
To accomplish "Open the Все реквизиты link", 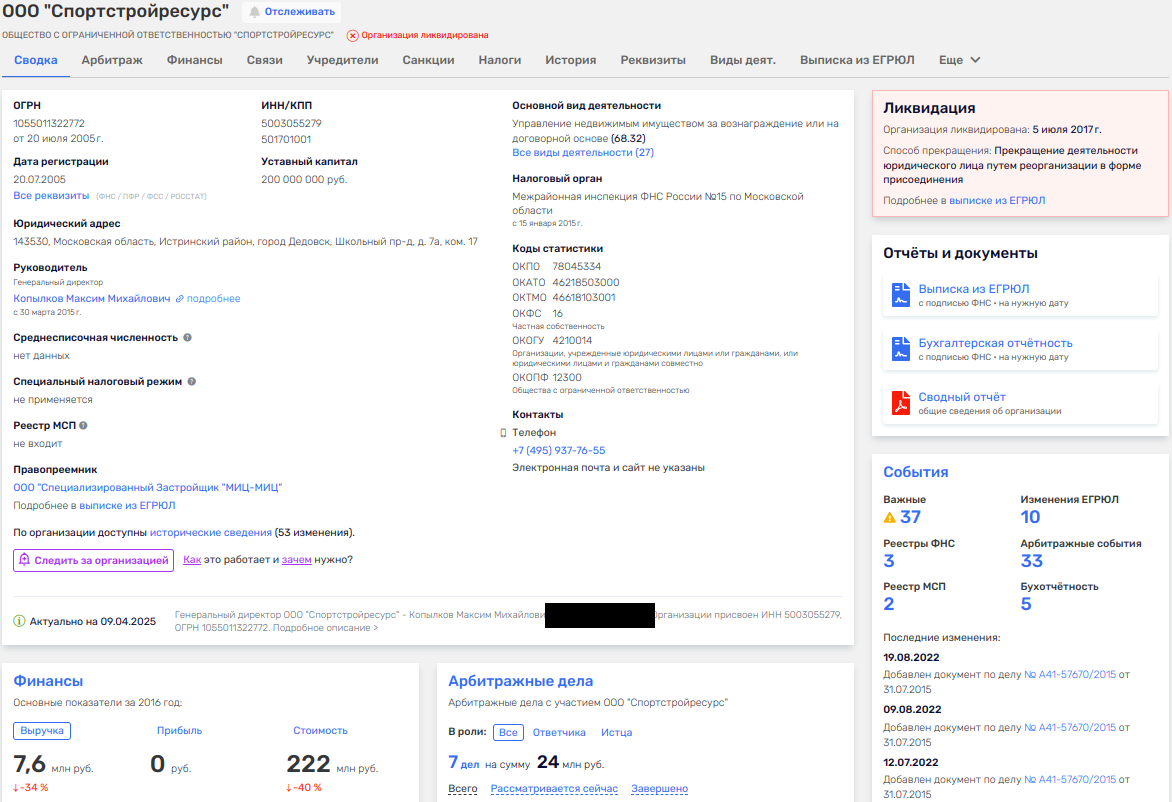I will tap(51, 196).
